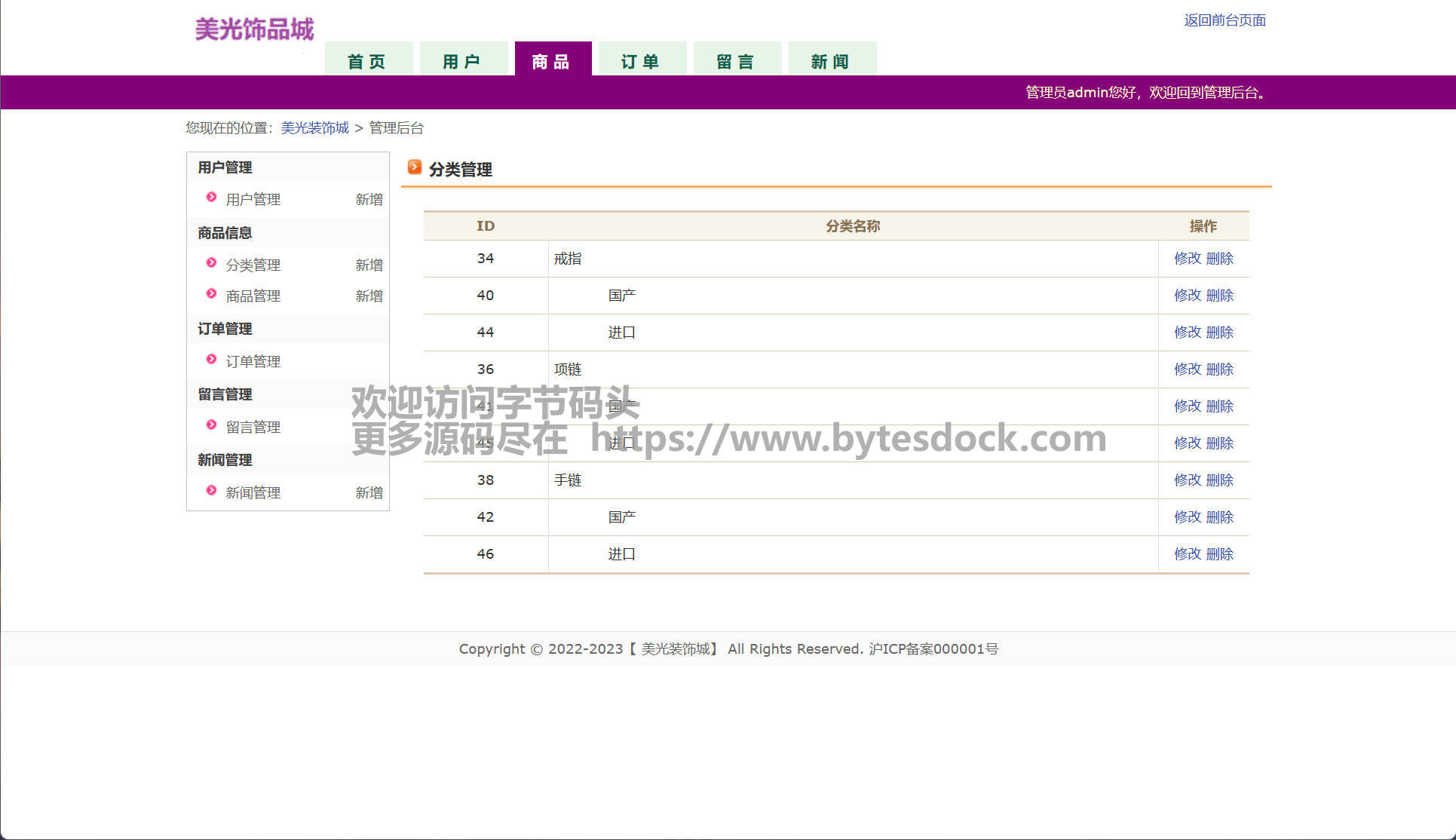The width and height of the screenshot is (1456, 840).
Task: Click 美光装饰城 breadcrumb link
Action: click(x=314, y=128)
